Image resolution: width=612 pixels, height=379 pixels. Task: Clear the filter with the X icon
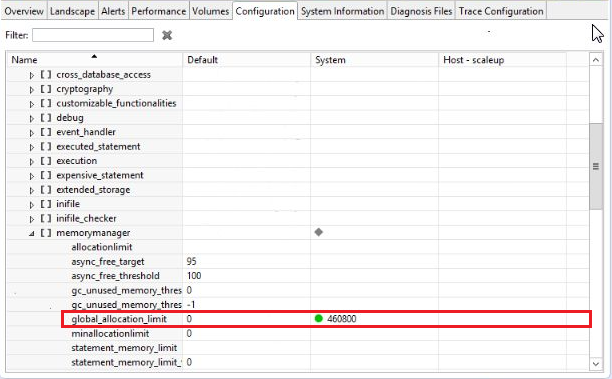click(167, 35)
